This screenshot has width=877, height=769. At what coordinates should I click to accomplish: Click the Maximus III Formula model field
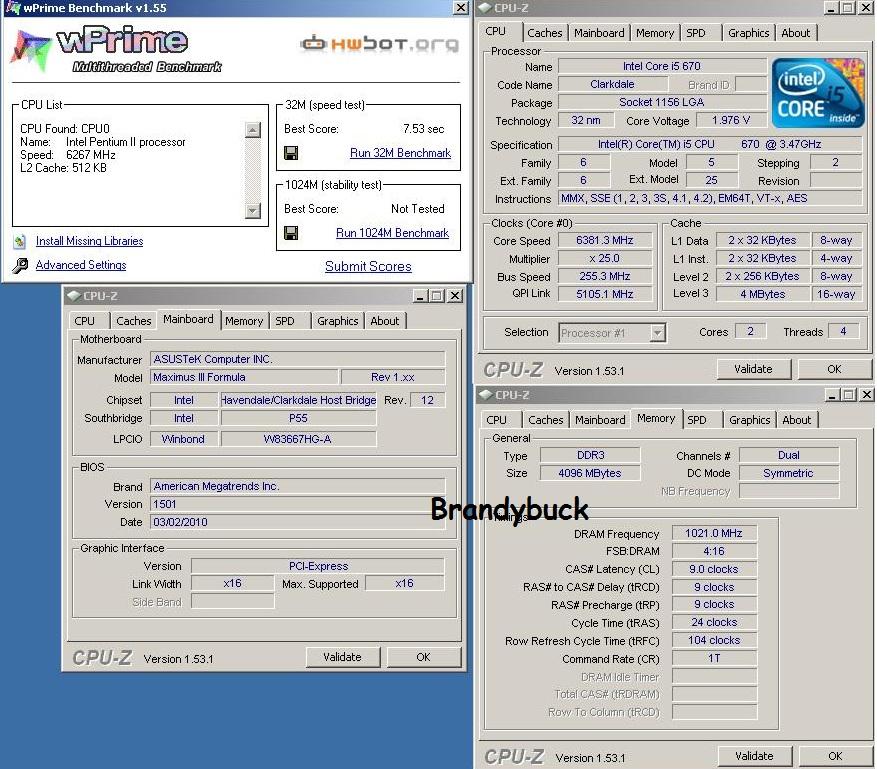[244, 378]
